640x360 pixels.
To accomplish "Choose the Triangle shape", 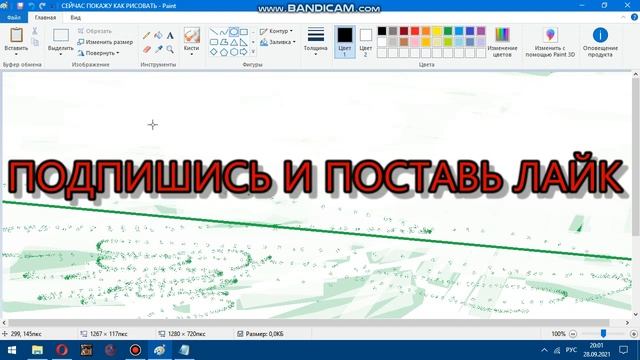I will coord(234,42).
